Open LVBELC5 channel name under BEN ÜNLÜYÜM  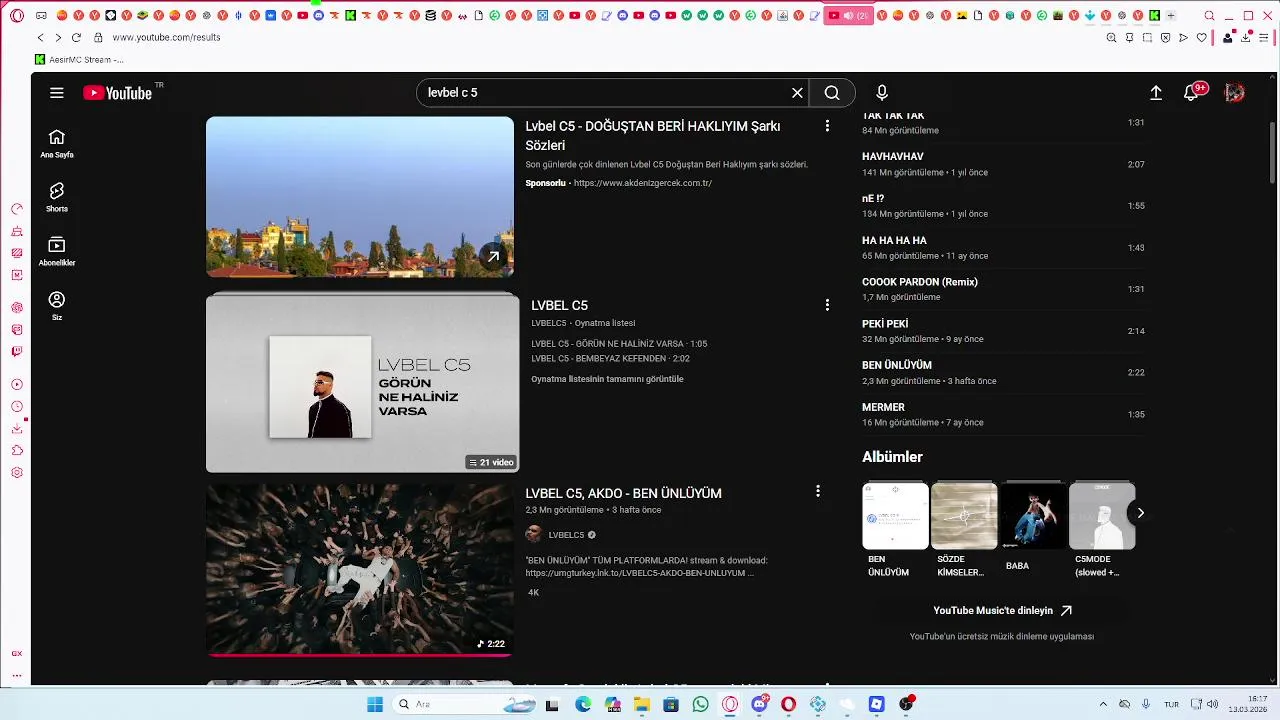pos(566,535)
